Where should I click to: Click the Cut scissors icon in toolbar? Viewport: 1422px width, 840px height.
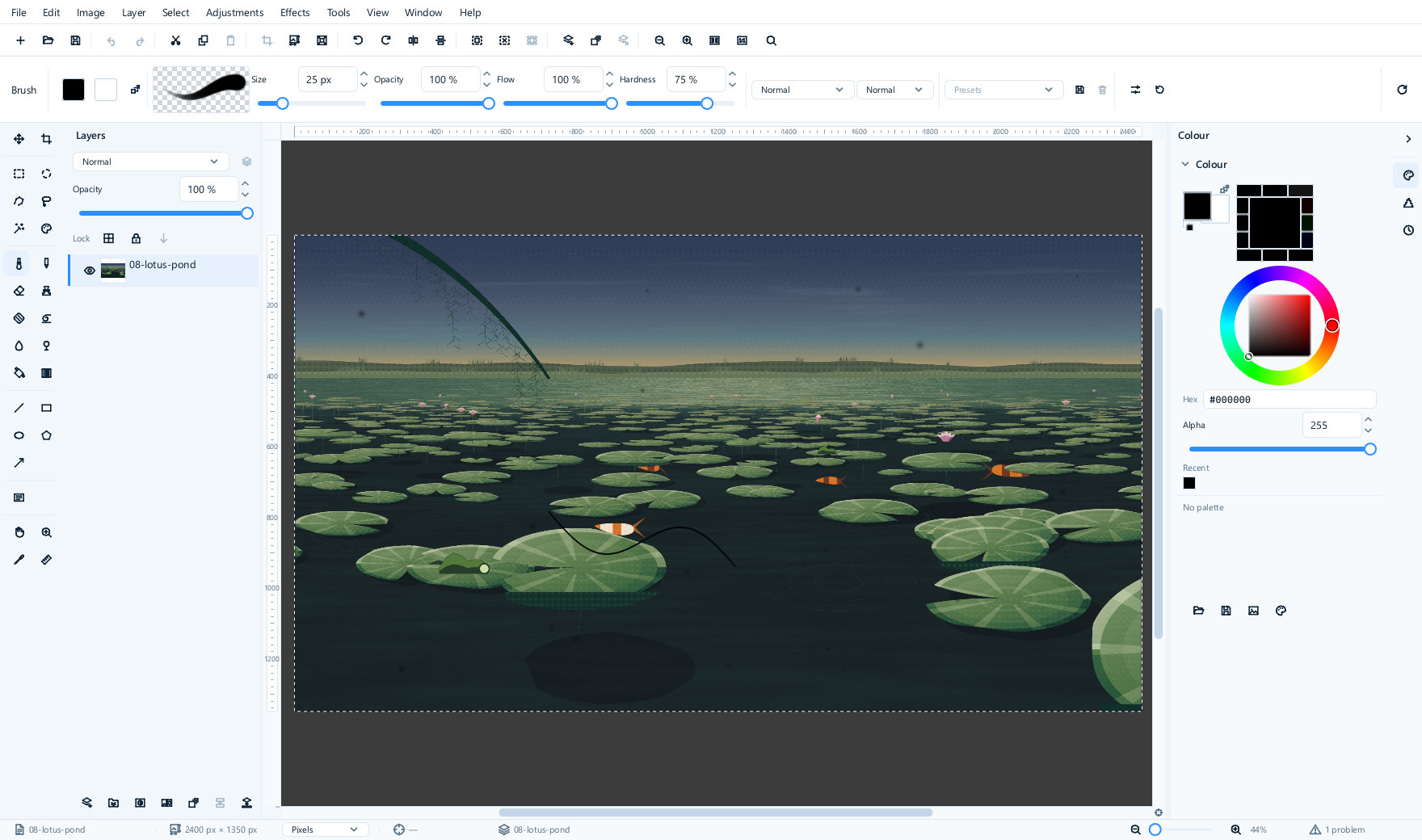(175, 40)
